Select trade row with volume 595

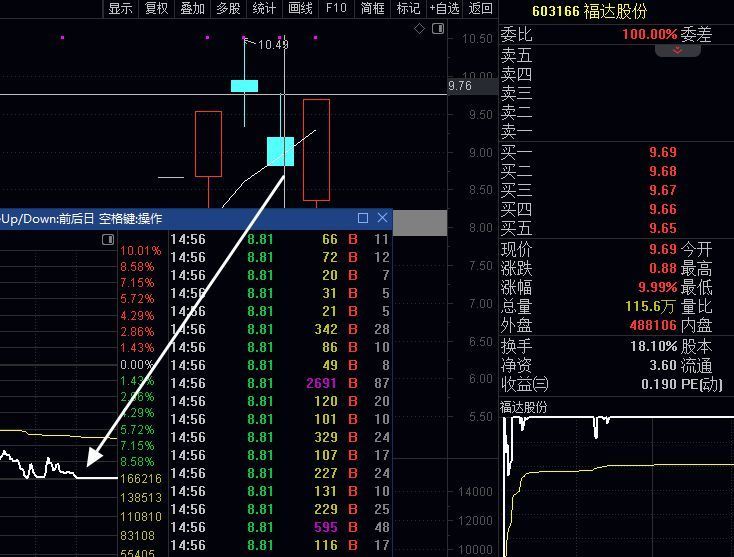click(x=279, y=528)
